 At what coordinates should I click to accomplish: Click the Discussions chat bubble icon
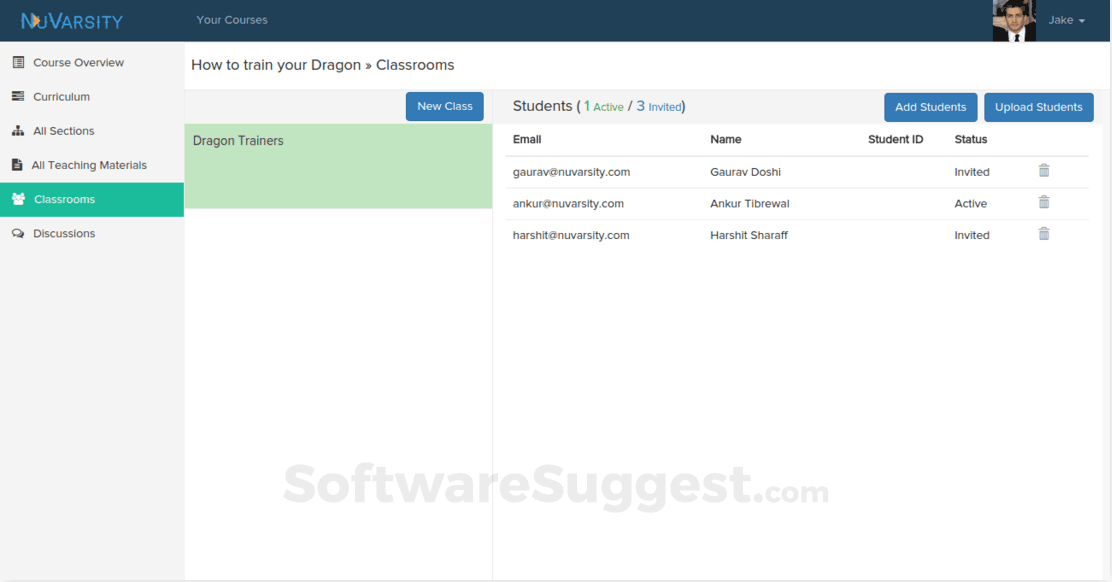point(18,233)
